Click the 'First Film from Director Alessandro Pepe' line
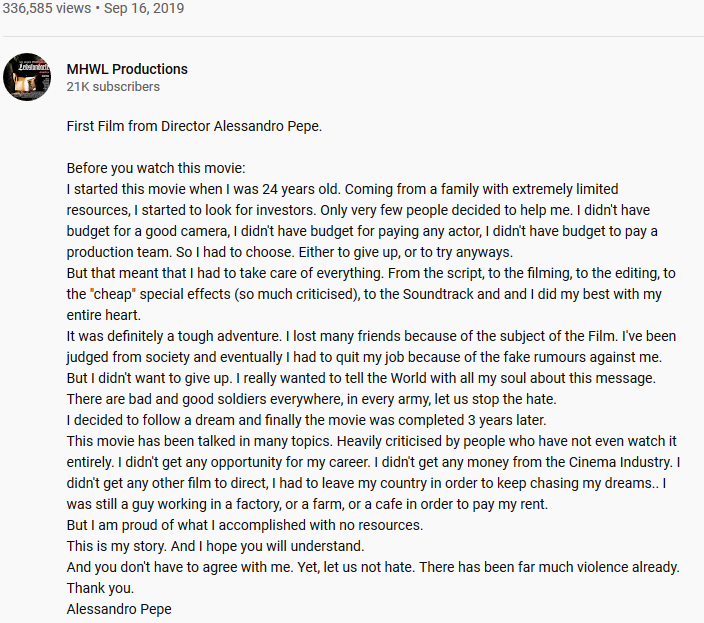This screenshot has width=704, height=623. [194, 126]
